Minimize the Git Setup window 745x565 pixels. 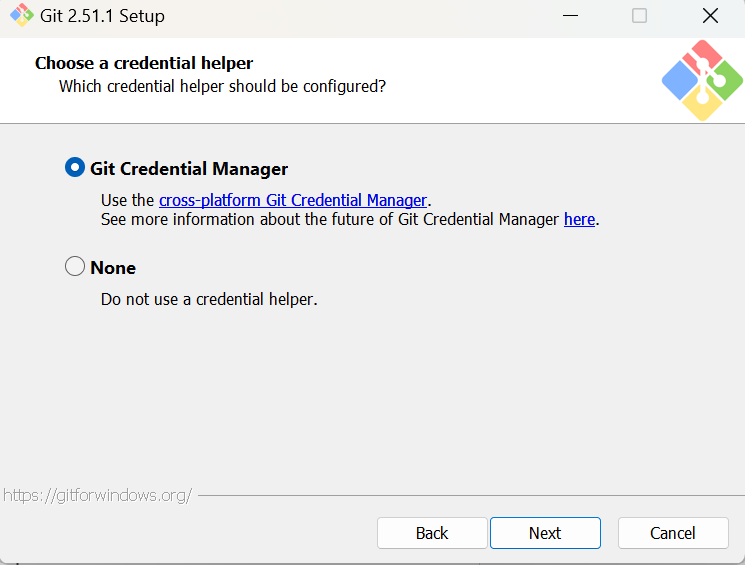[570, 16]
